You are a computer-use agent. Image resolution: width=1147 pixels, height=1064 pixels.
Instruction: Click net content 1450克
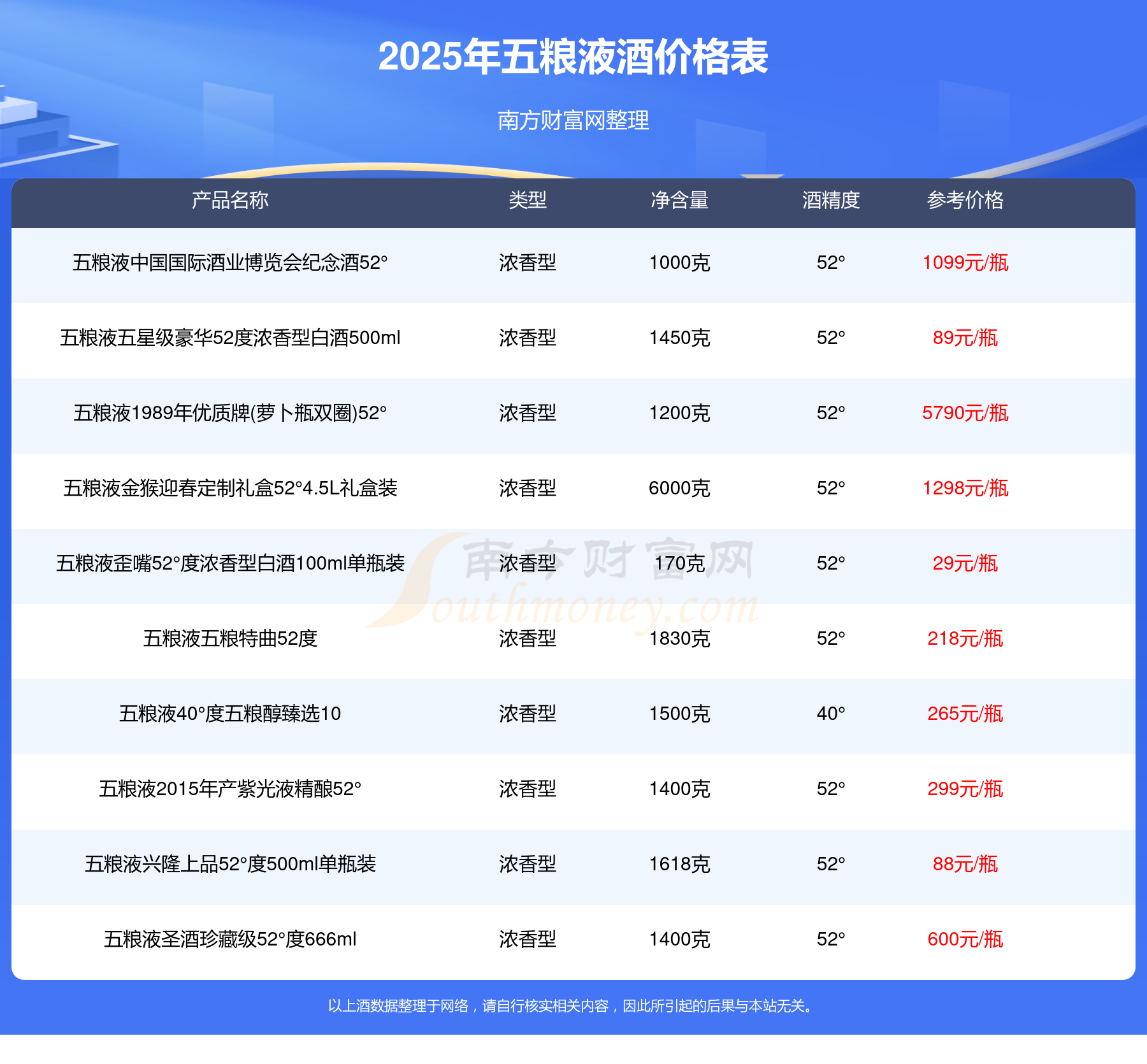click(679, 338)
